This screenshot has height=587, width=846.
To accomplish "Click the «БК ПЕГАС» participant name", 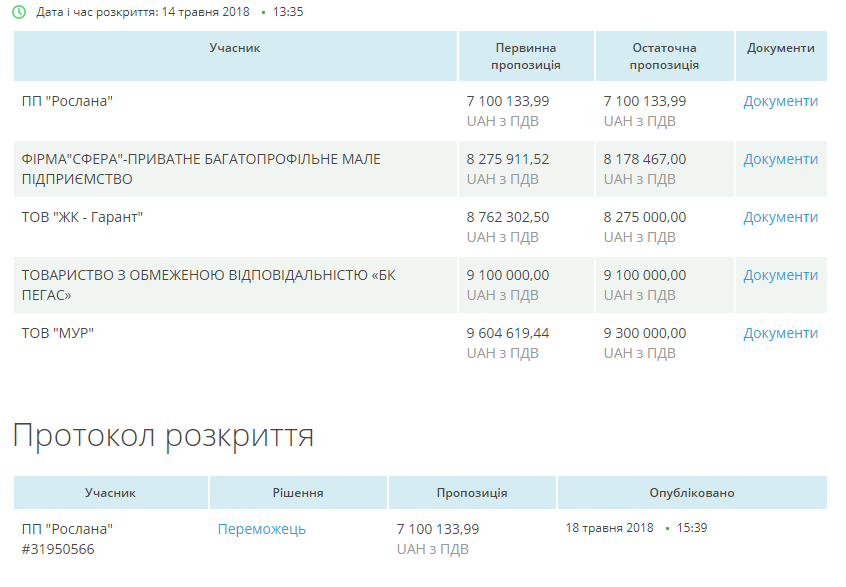I will [x=208, y=285].
